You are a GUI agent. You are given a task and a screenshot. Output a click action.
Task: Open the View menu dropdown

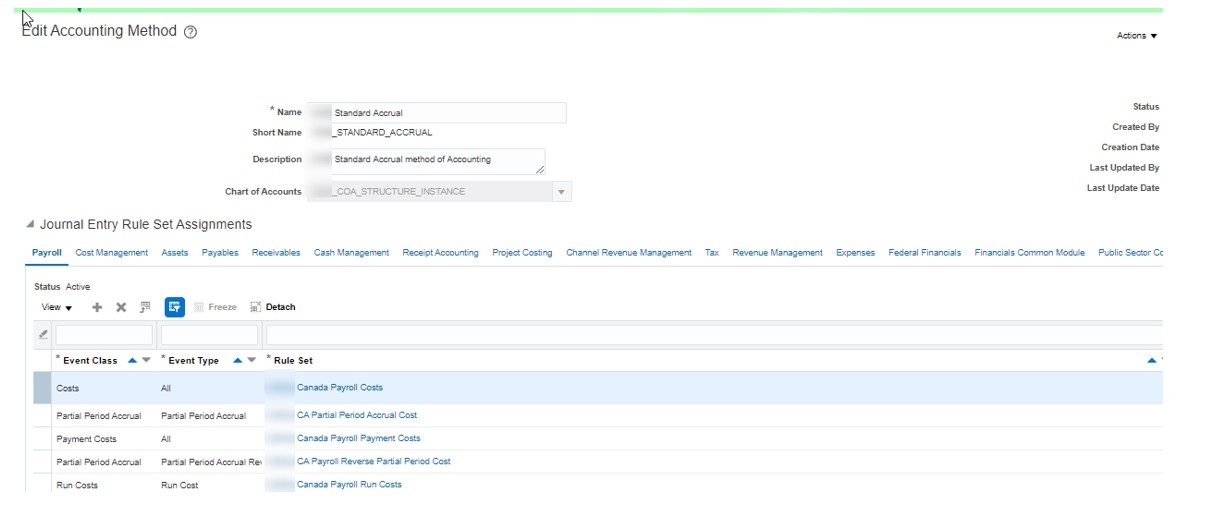(x=56, y=308)
